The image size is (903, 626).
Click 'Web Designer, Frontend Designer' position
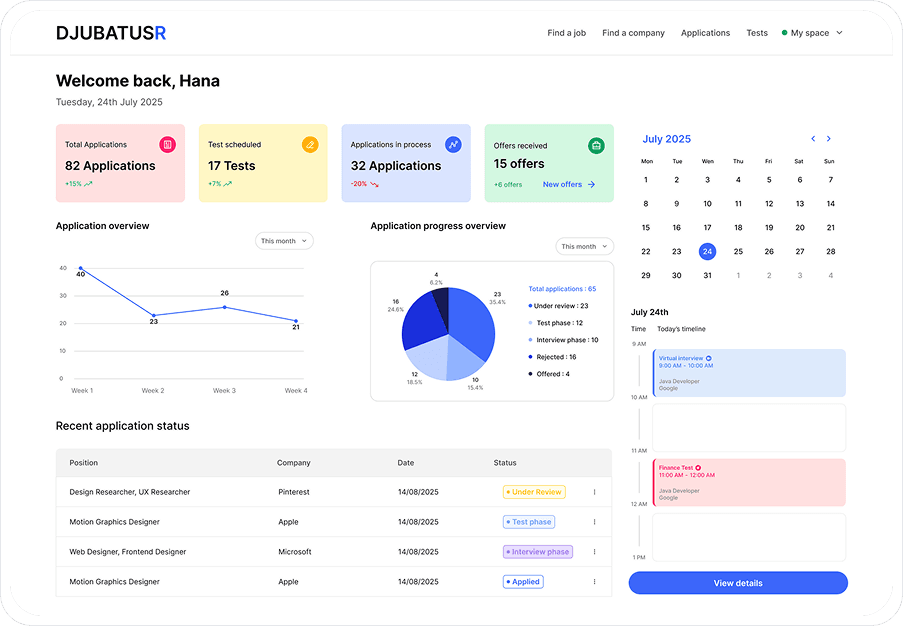pyautogui.click(x=128, y=552)
